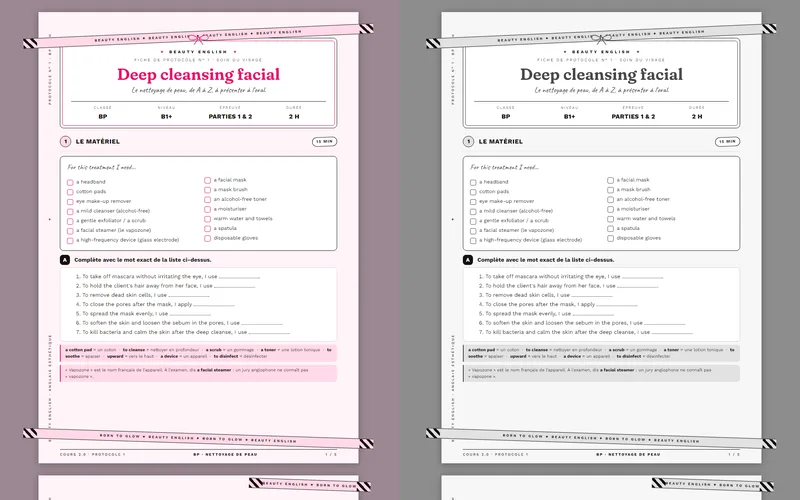Click the bow ornament on the gray ribbon
The width and height of the screenshot is (800, 500).
coord(601,39)
